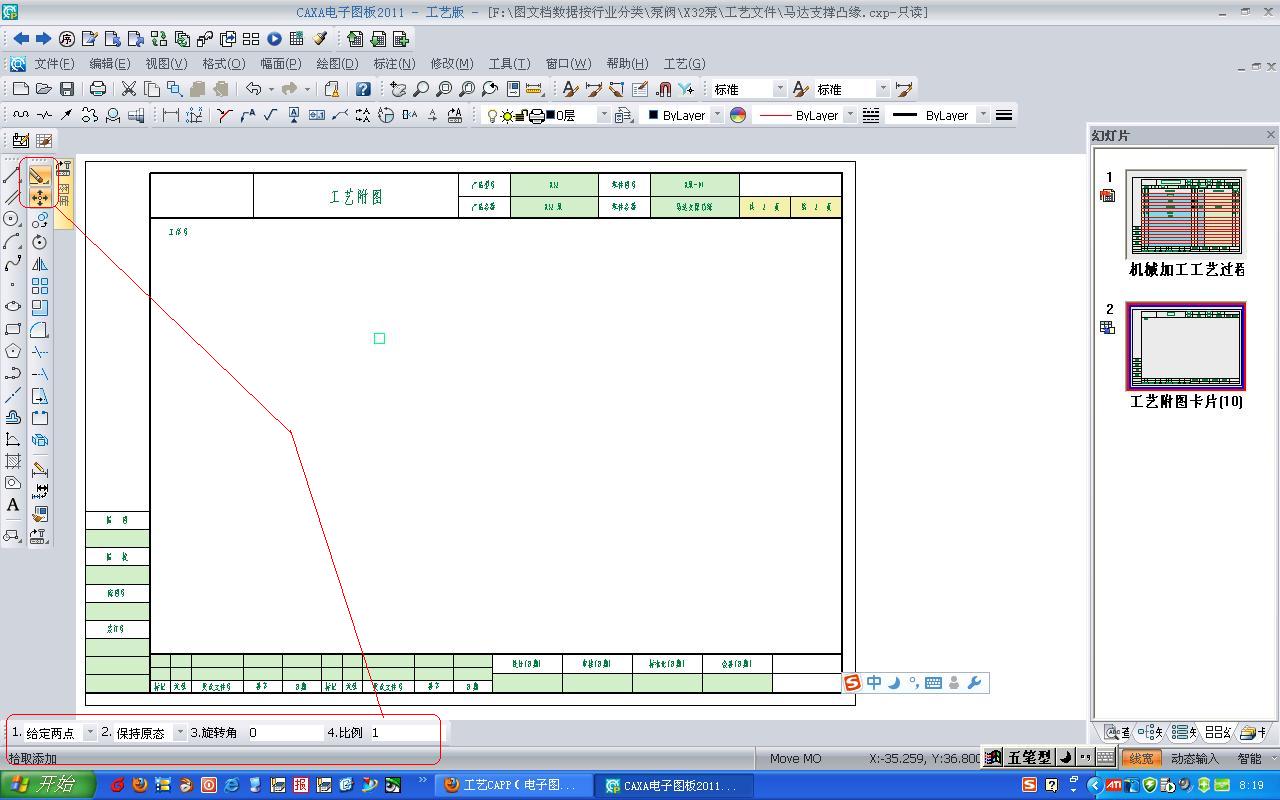Click the Undo arrow icon
Screen dimensions: 1280x800
point(253,89)
